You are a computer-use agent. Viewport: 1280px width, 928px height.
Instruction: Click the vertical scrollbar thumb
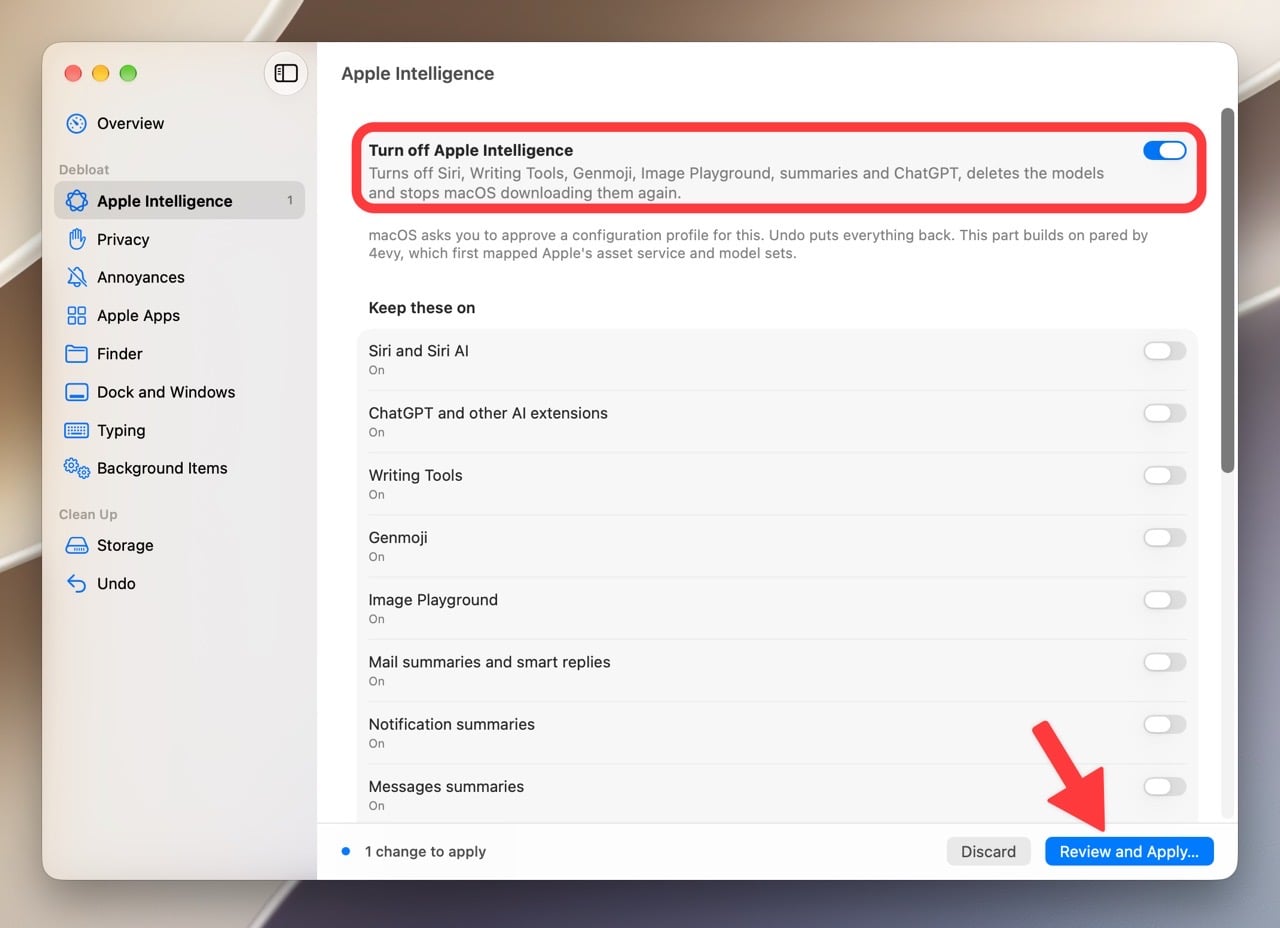(x=1228, y=290)
